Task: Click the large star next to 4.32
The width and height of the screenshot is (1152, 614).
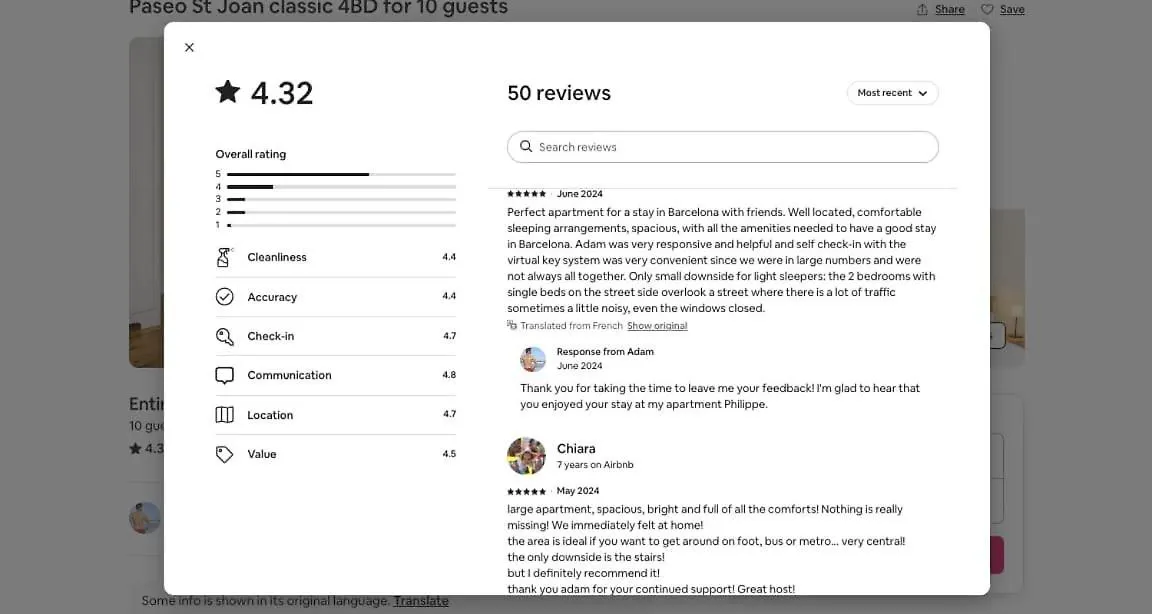Action: tap(228, 92)
